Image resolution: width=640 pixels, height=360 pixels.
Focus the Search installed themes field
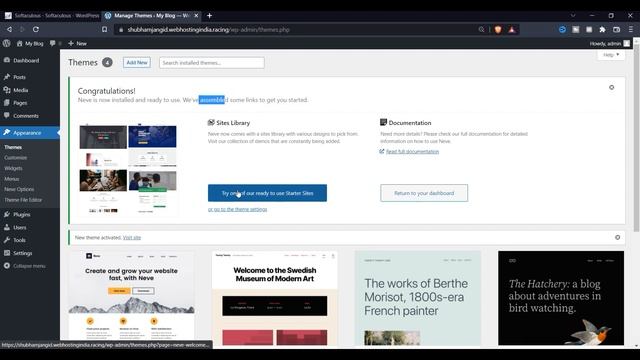click(211, 63)
